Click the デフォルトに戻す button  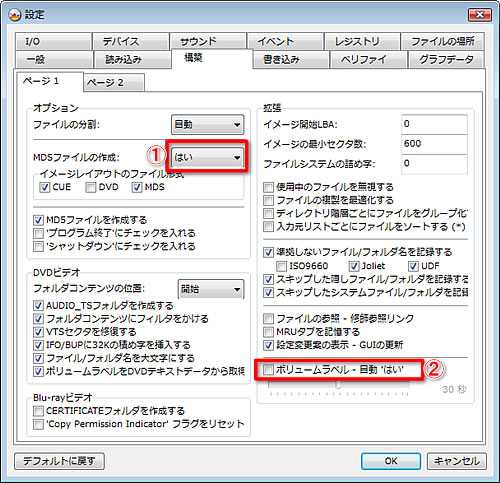point(59,461)
